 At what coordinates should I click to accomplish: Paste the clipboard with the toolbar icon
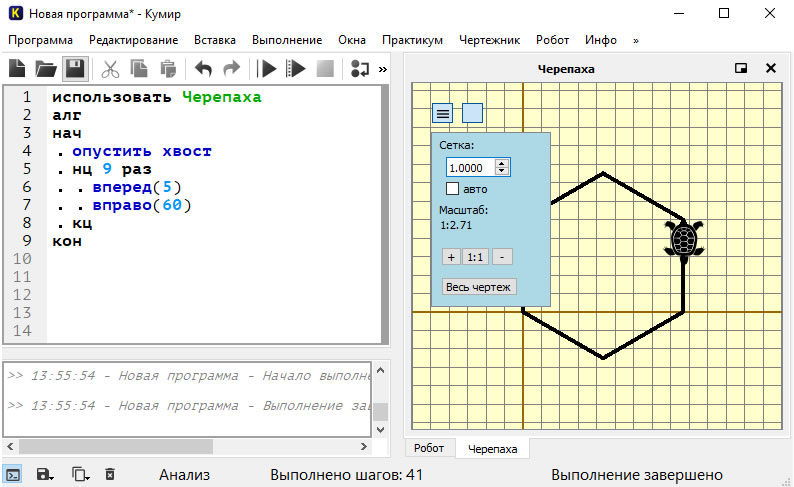pyautogui.click(x=168, y=68)
